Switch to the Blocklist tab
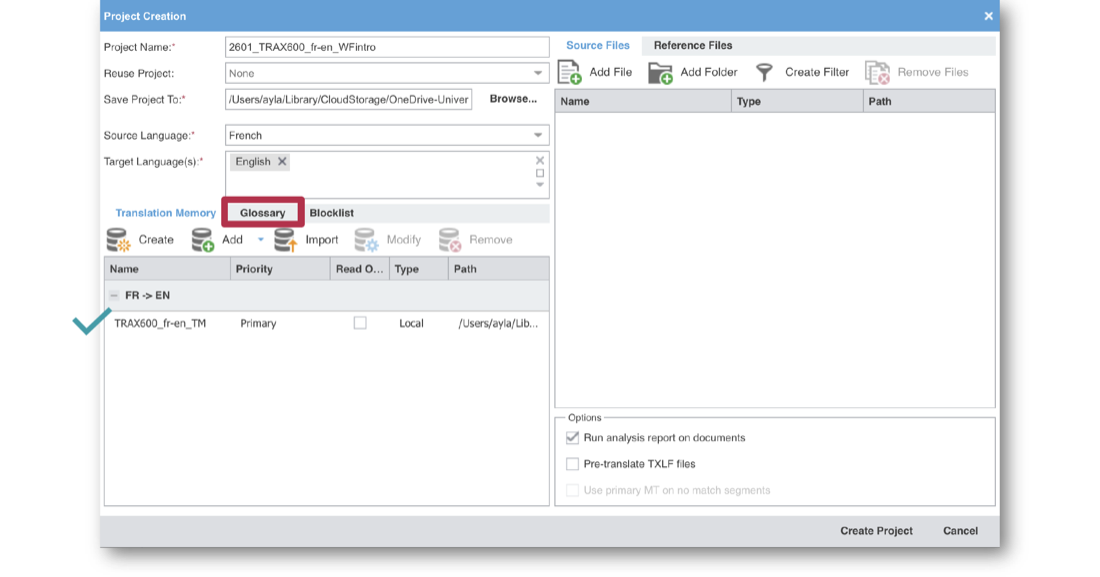This screenshot has width=1100, height=577. pos(331,213)
